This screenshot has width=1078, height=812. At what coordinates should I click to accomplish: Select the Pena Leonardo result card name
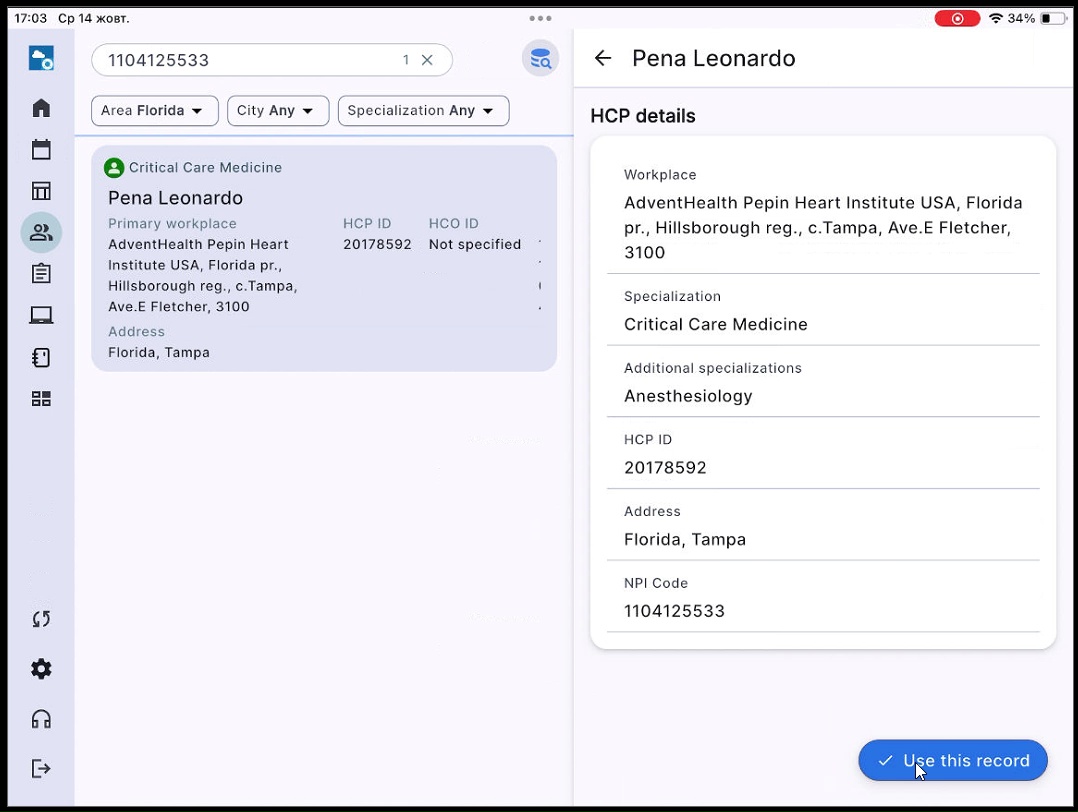click(175, 198)
